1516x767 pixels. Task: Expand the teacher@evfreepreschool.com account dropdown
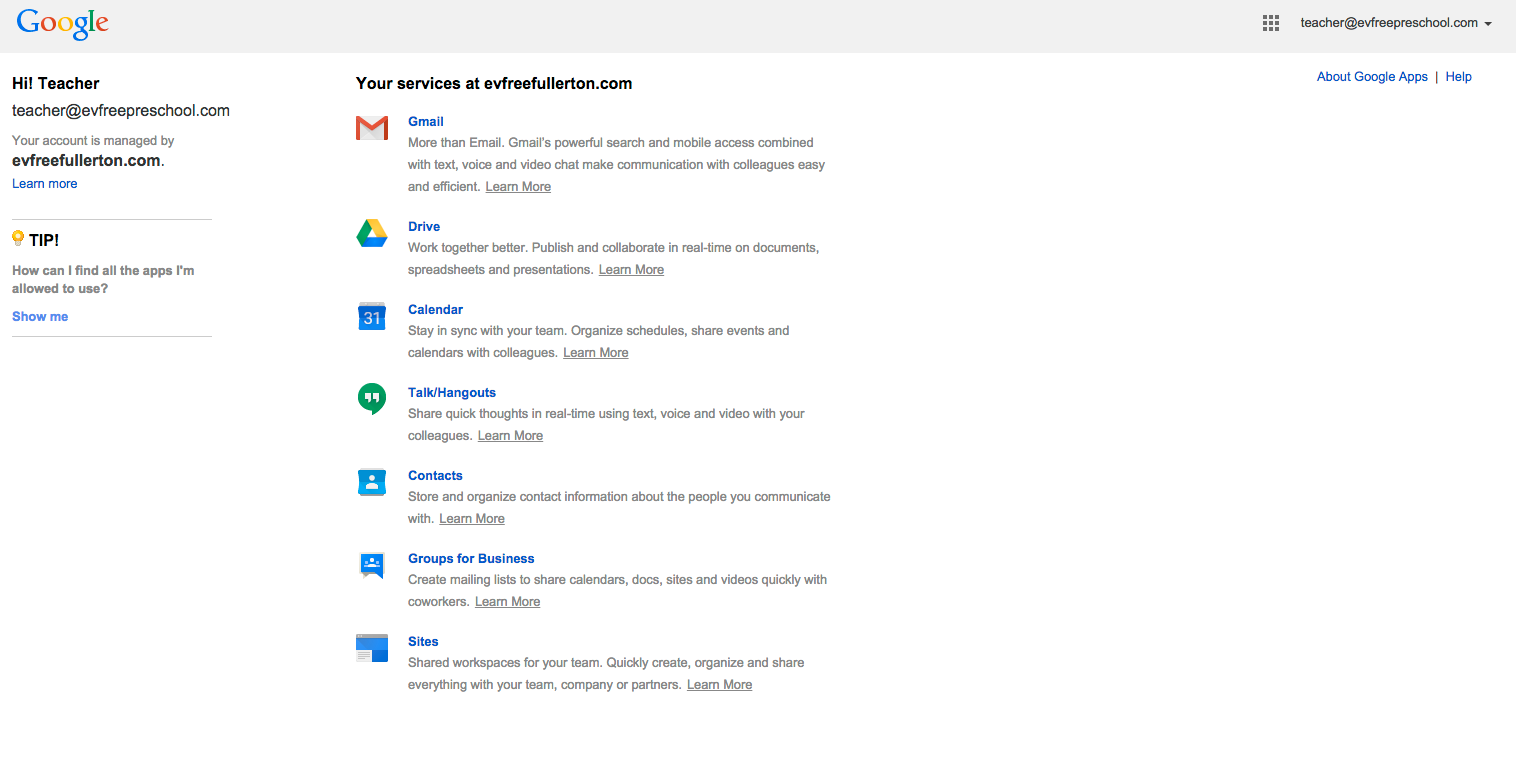(x=1396, y=23)
